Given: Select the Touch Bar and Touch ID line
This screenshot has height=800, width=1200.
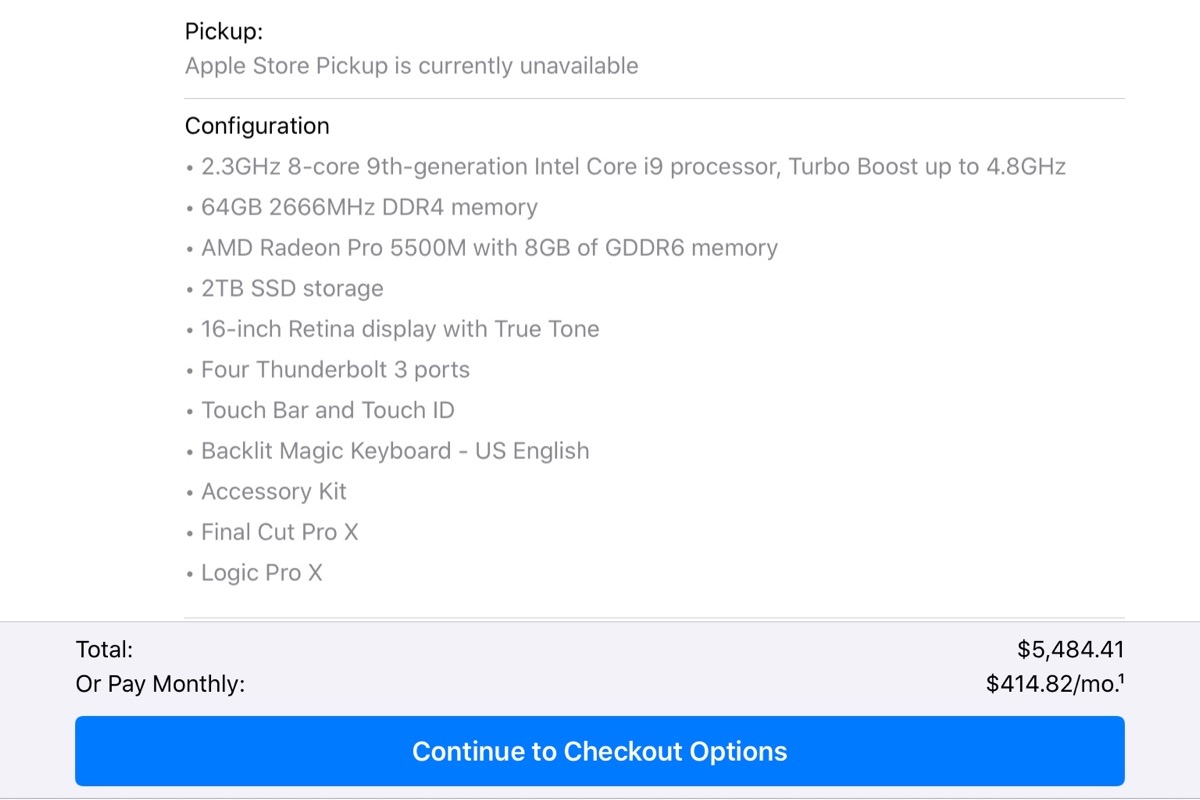Looking at the screenshot, I should [328, 410].
